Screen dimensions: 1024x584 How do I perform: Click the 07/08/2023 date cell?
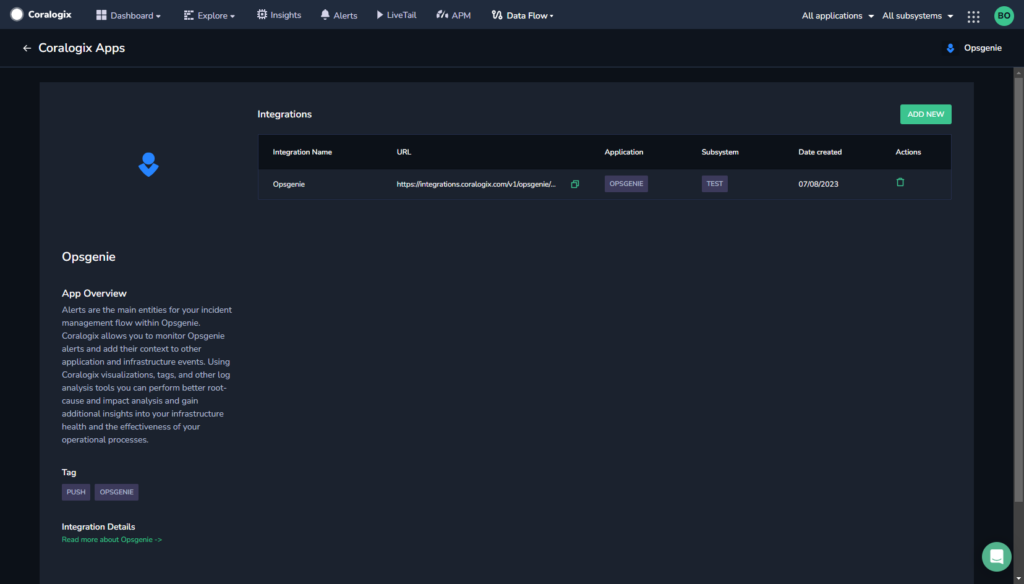tap(818, 184)
